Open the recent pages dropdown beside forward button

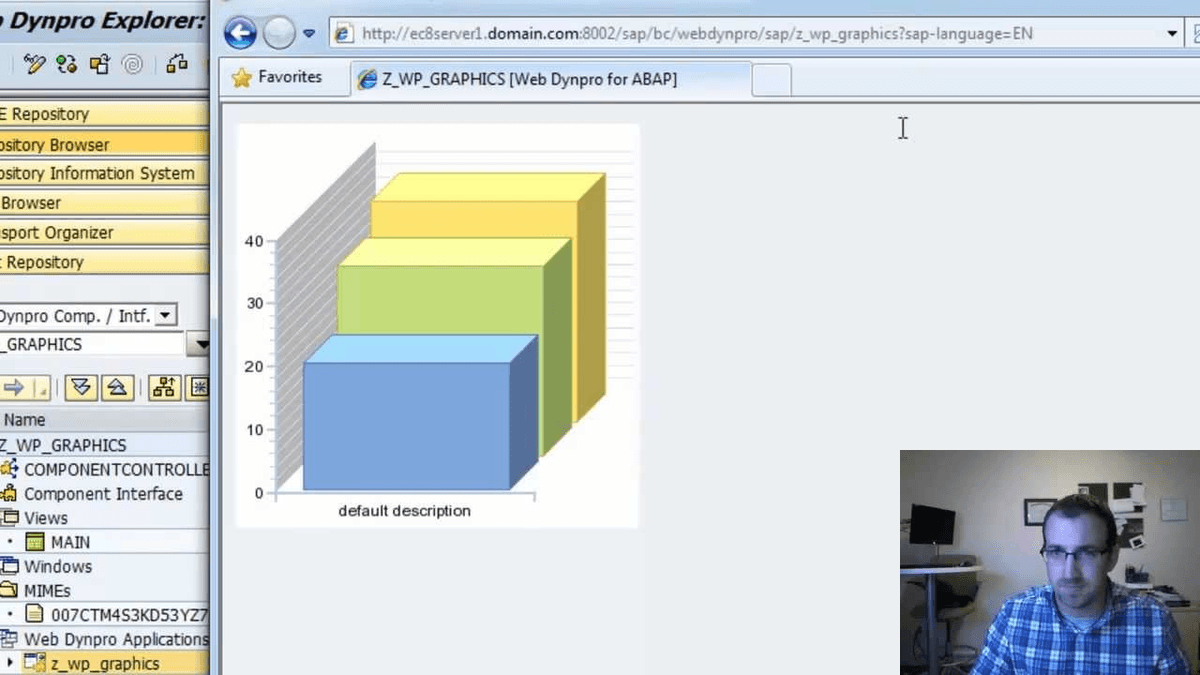[309, 33]
